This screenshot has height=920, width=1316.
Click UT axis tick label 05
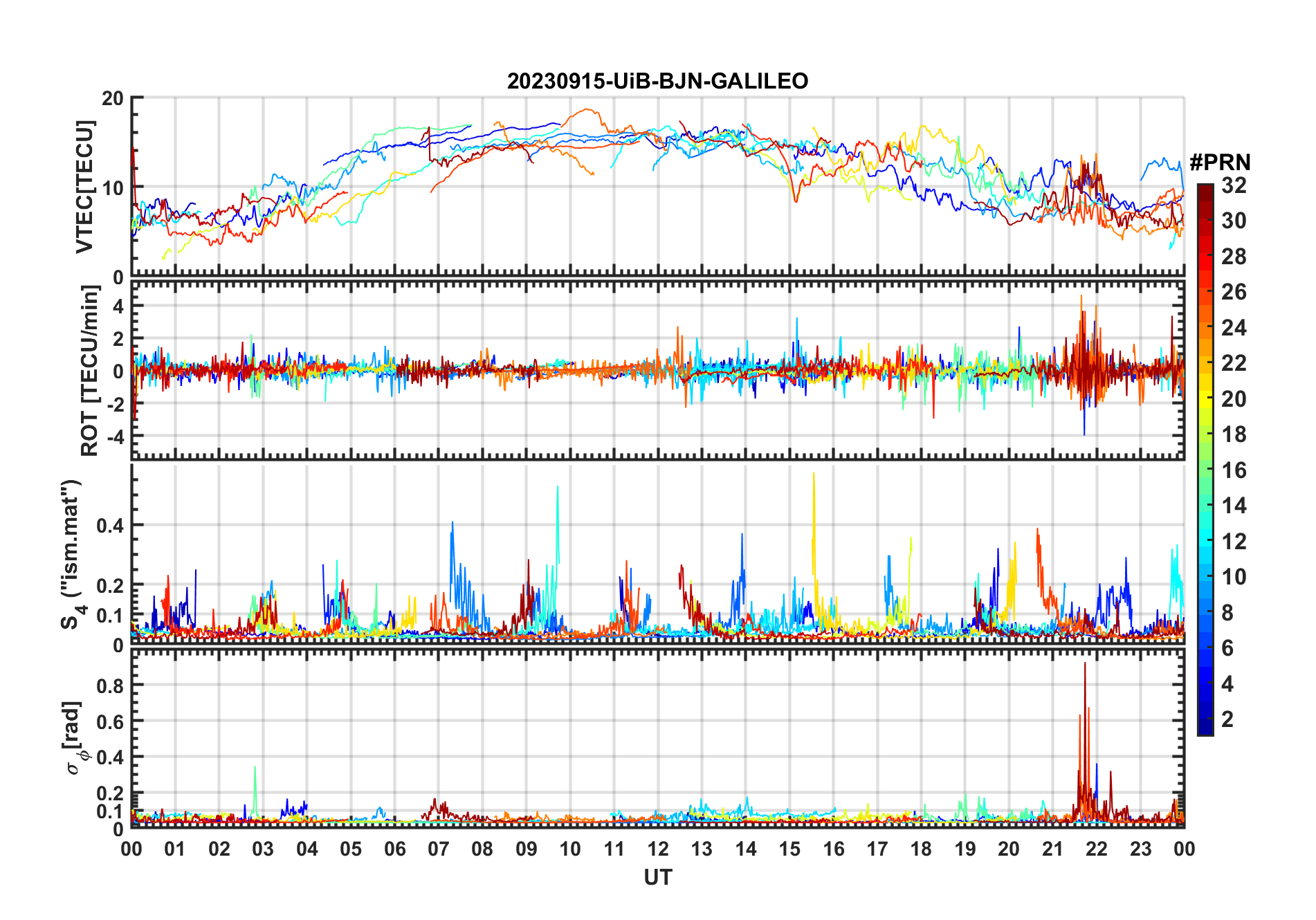point(351,849)
